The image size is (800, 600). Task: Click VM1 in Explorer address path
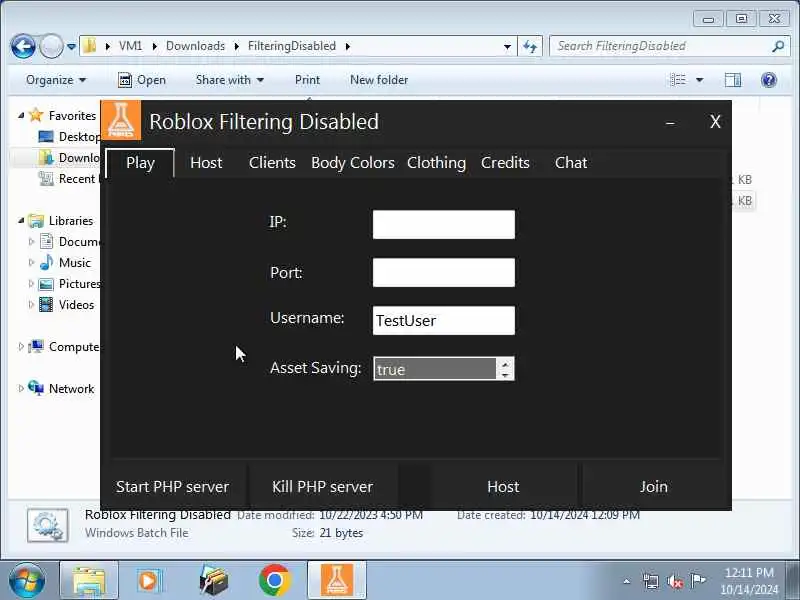(131, 46)
